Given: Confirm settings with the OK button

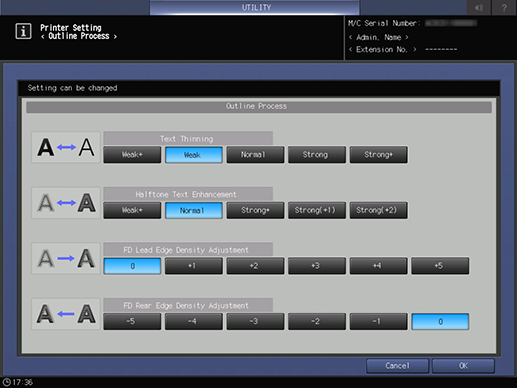Looking at the screenshot, I should [x=463, y=366].
